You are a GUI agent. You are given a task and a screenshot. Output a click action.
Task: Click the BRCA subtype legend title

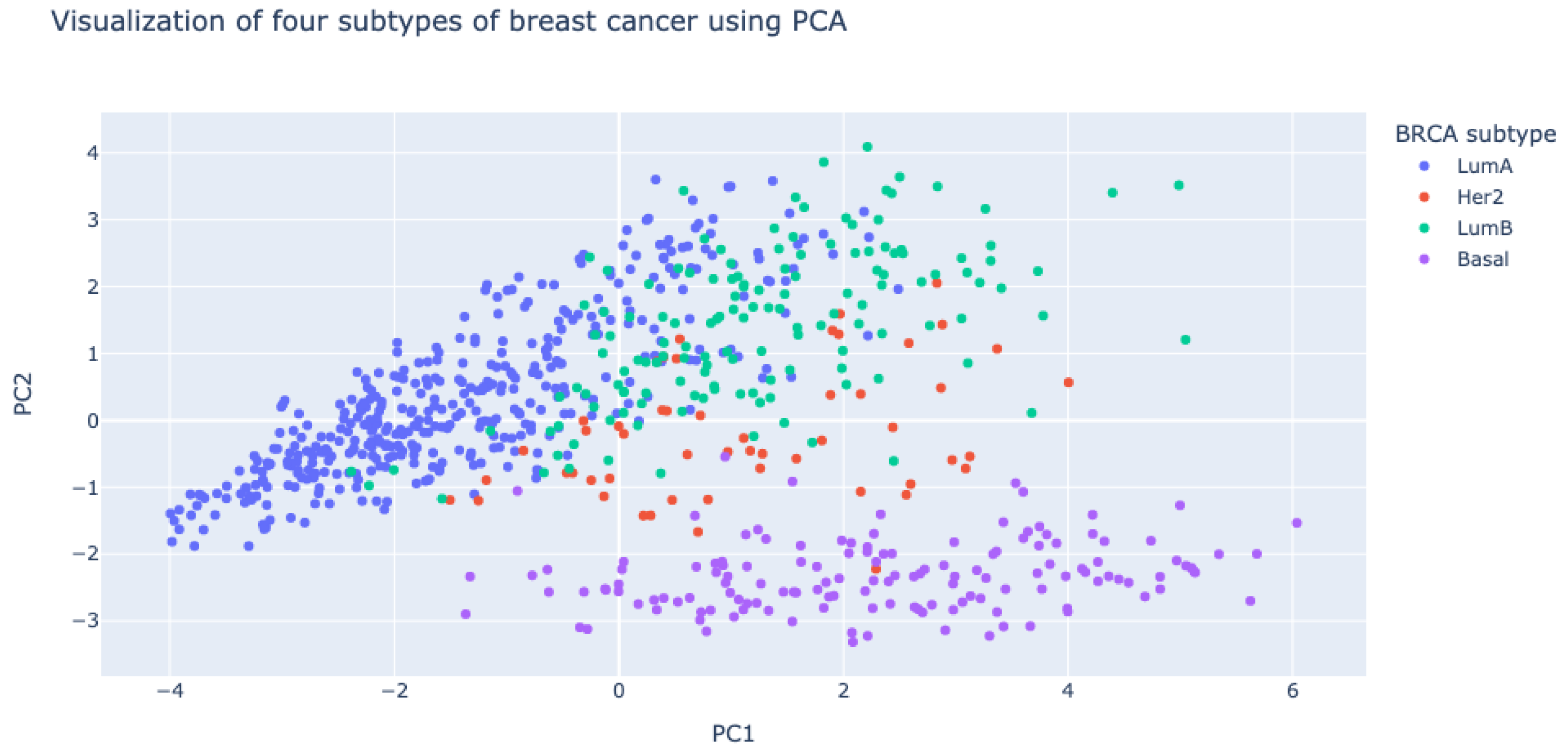tap(1475, 134)
